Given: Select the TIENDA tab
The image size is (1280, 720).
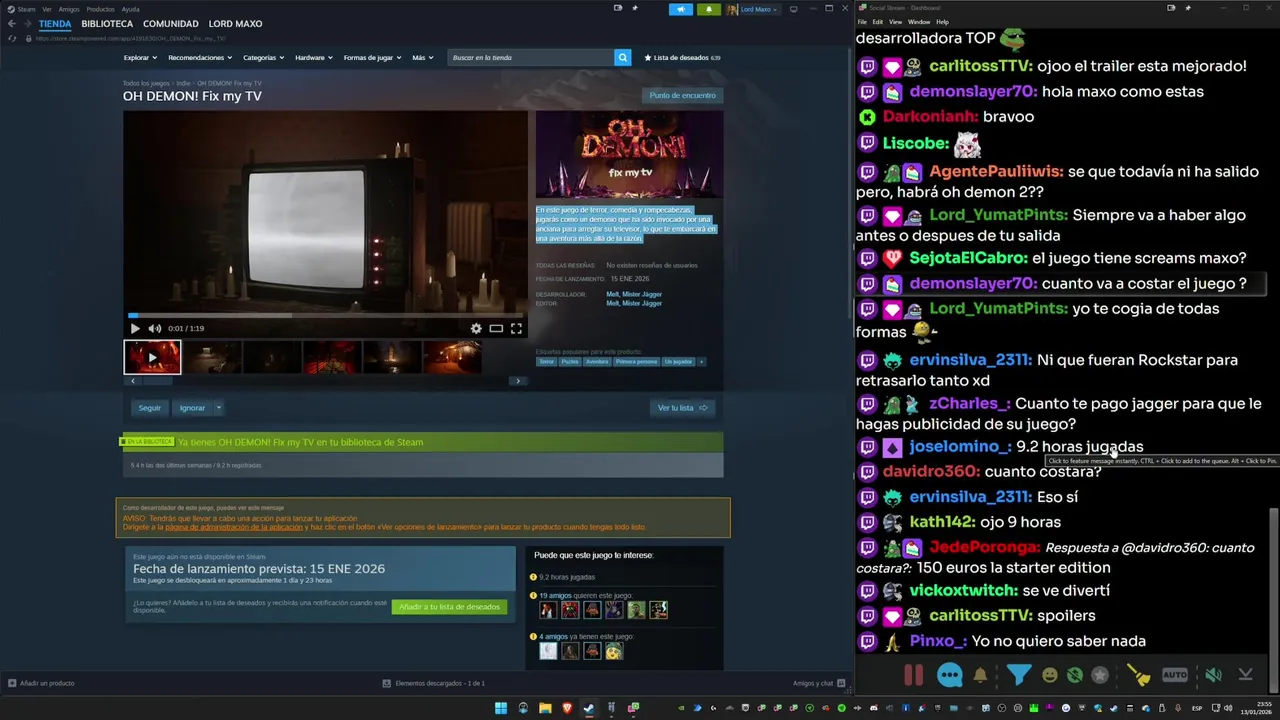Looking at the screenshot, I should (x=55, y=24).
